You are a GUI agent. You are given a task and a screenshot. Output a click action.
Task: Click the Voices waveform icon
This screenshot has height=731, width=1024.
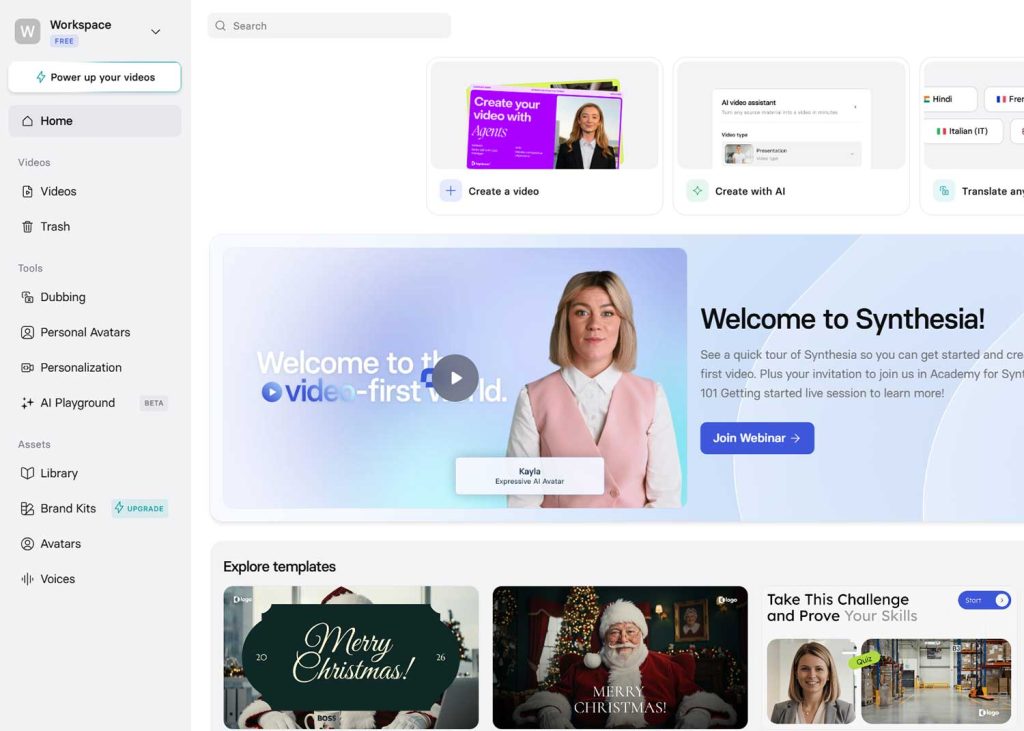click(x=27, y=579)
